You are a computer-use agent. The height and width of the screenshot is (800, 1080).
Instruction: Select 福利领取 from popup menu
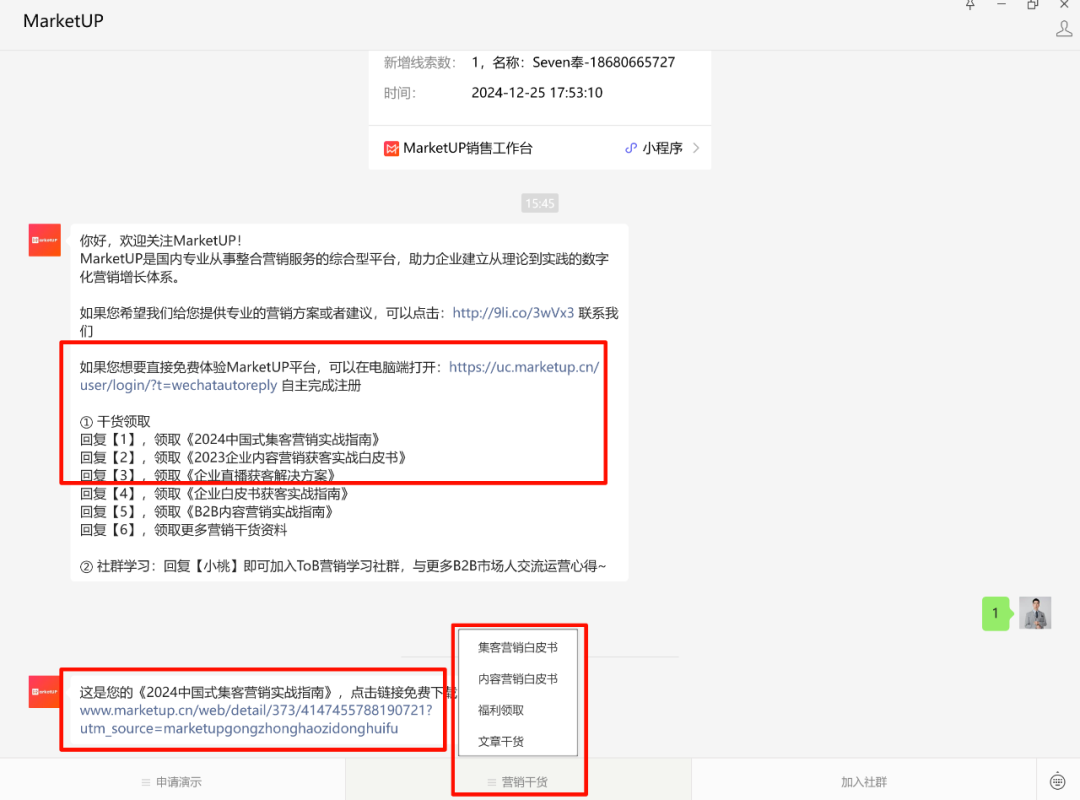[x=518, y=710]
